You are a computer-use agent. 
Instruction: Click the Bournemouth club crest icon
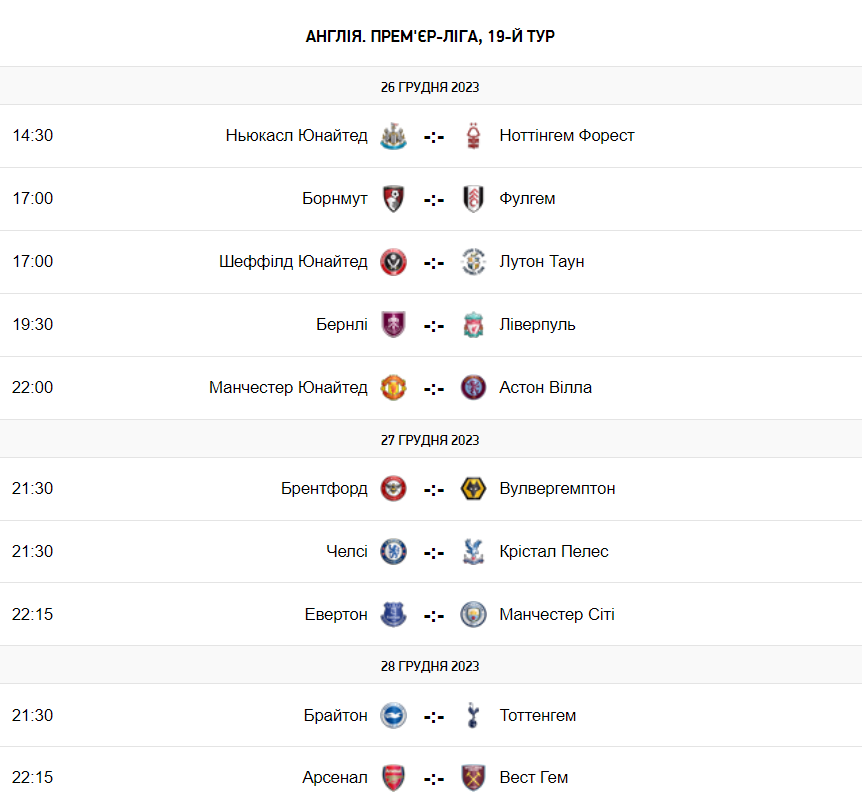(x=393, y=199)
